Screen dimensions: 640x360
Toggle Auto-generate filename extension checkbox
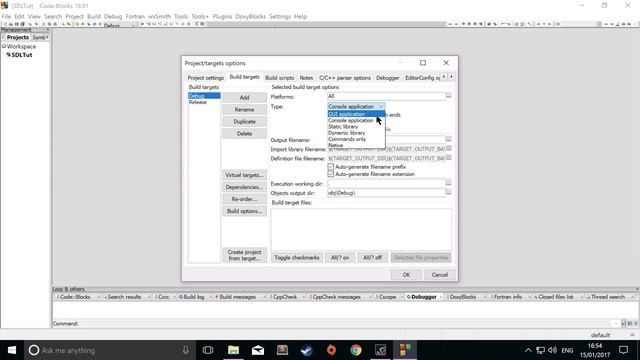pyautogui.click(x=331, y=174)
